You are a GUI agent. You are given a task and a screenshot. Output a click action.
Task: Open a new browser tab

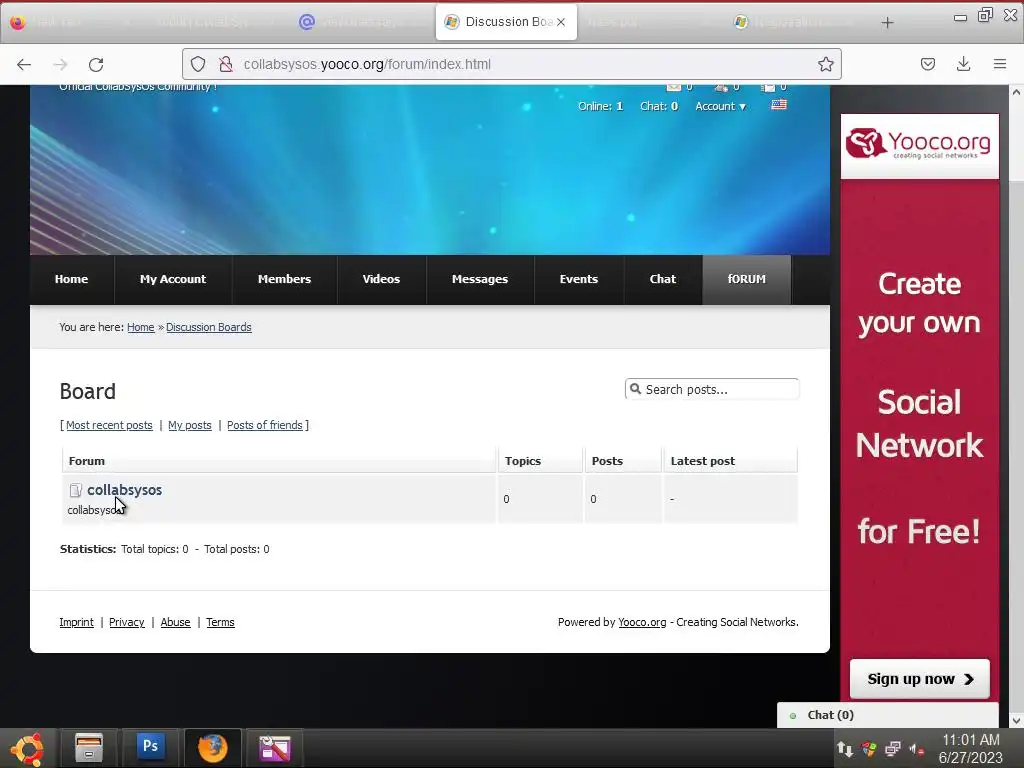887,23
